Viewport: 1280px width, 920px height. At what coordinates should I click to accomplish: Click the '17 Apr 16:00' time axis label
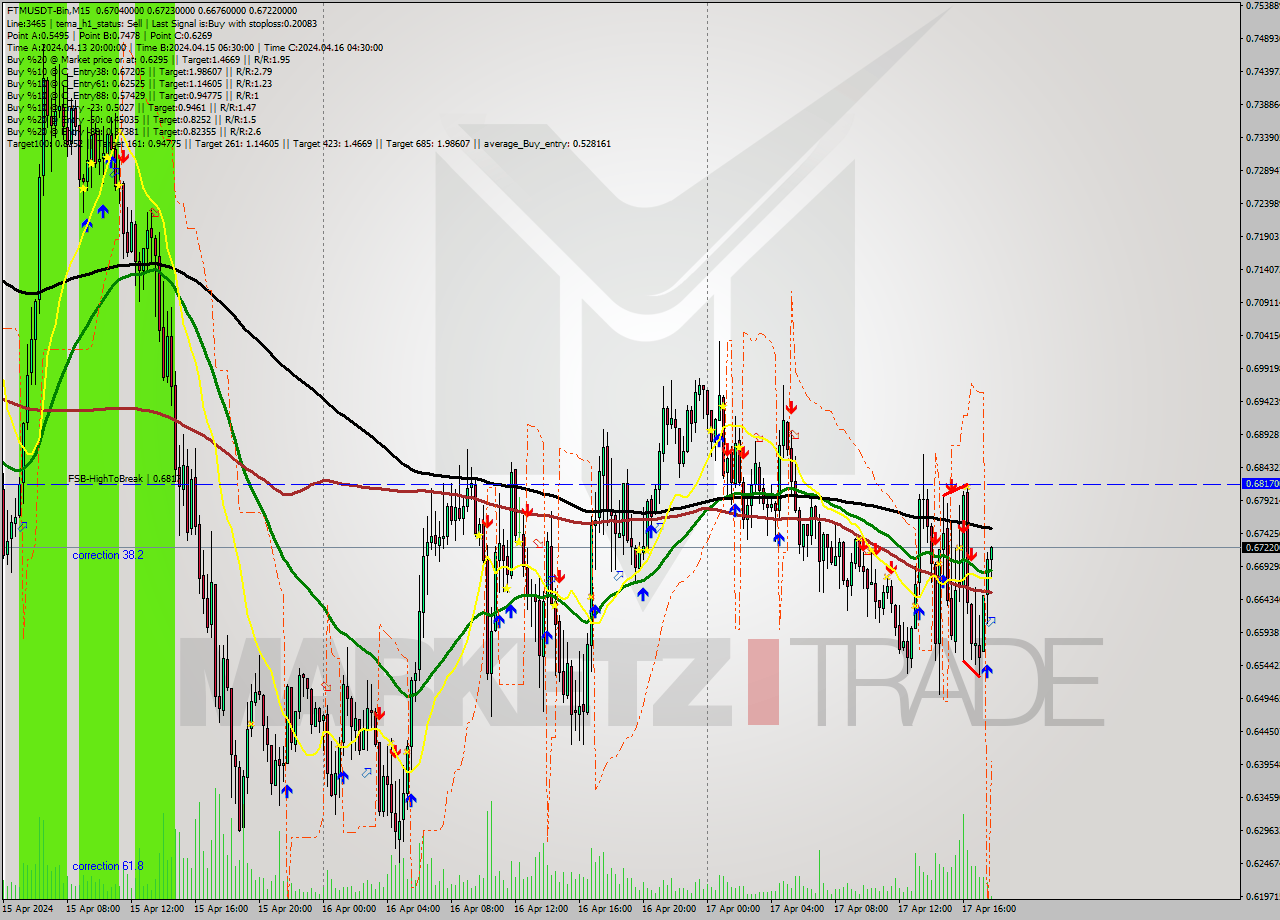tap(989, 909)
